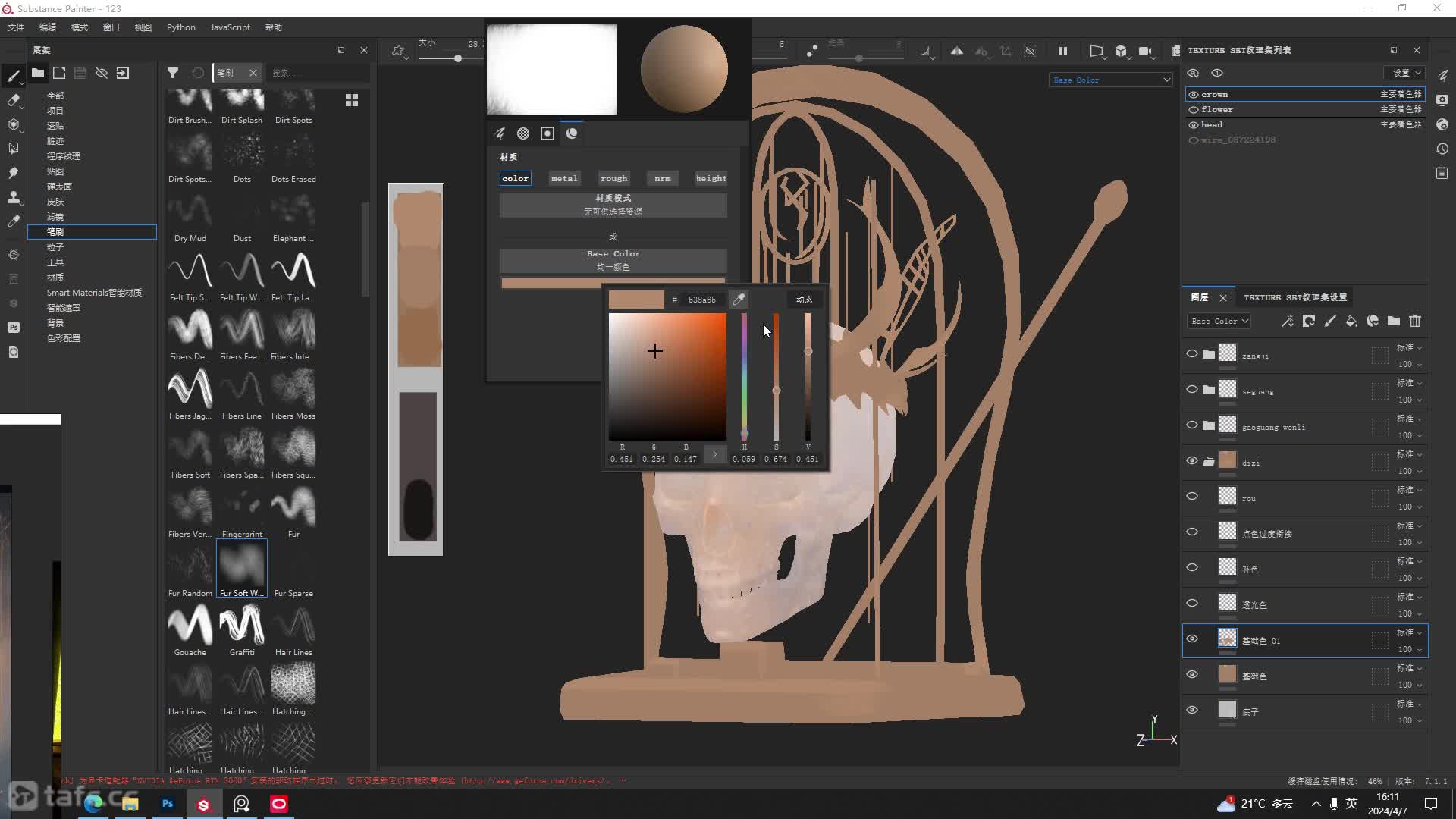
Task: Switch to TEXTURE SET settings tab
Action: 1295,297
